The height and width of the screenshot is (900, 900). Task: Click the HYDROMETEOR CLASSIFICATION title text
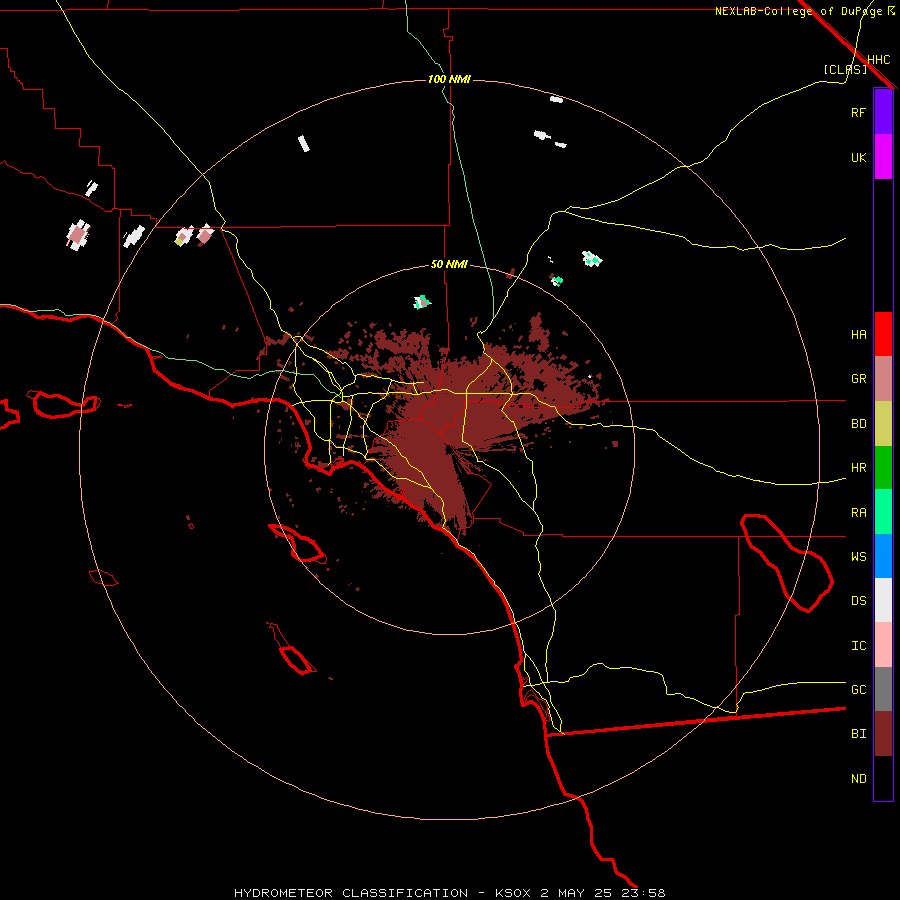pos(351,893)
